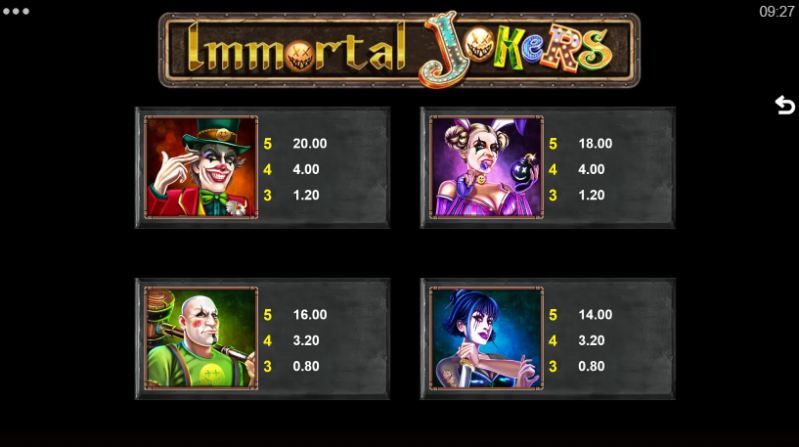
Task: Click the smiling pumpkin face in Jokers logo
Action: point(479,44)
